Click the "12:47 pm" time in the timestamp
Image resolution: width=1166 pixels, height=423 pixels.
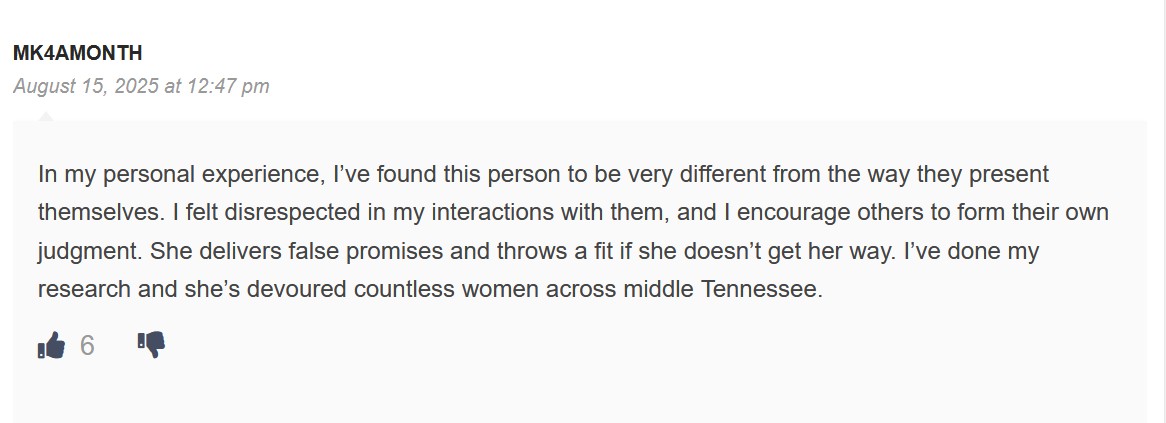[x=228, y=86]
